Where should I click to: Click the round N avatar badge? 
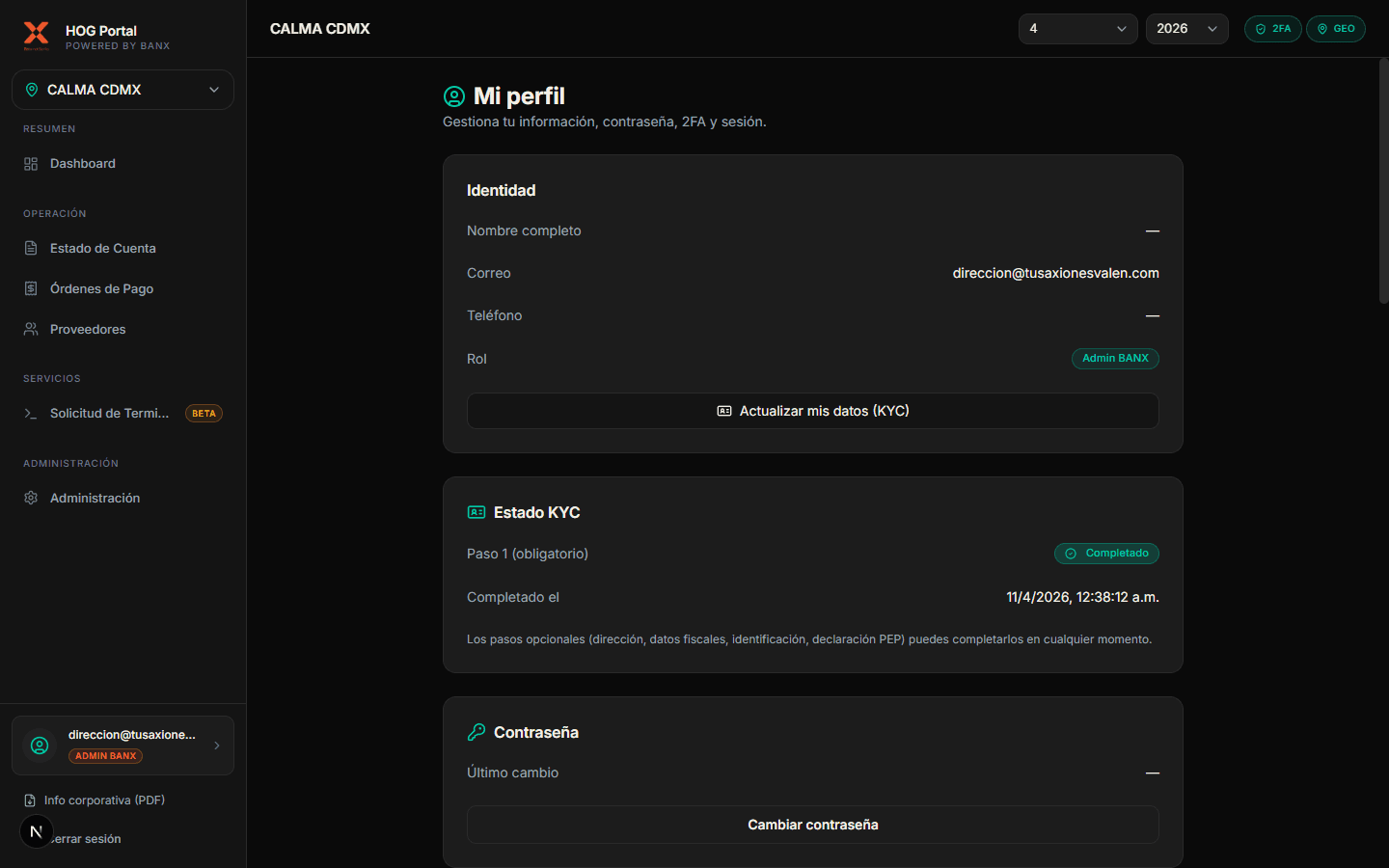(x=37, y=831)
